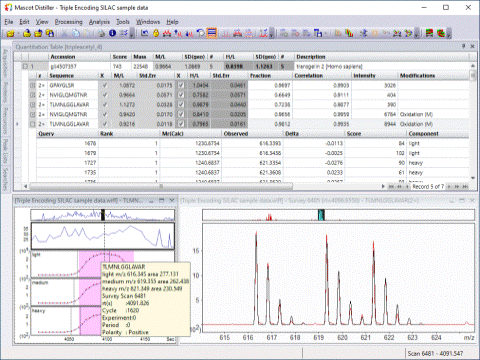Switch to the Searches side tab
The image size is (480, 360).
coord(5,179)
